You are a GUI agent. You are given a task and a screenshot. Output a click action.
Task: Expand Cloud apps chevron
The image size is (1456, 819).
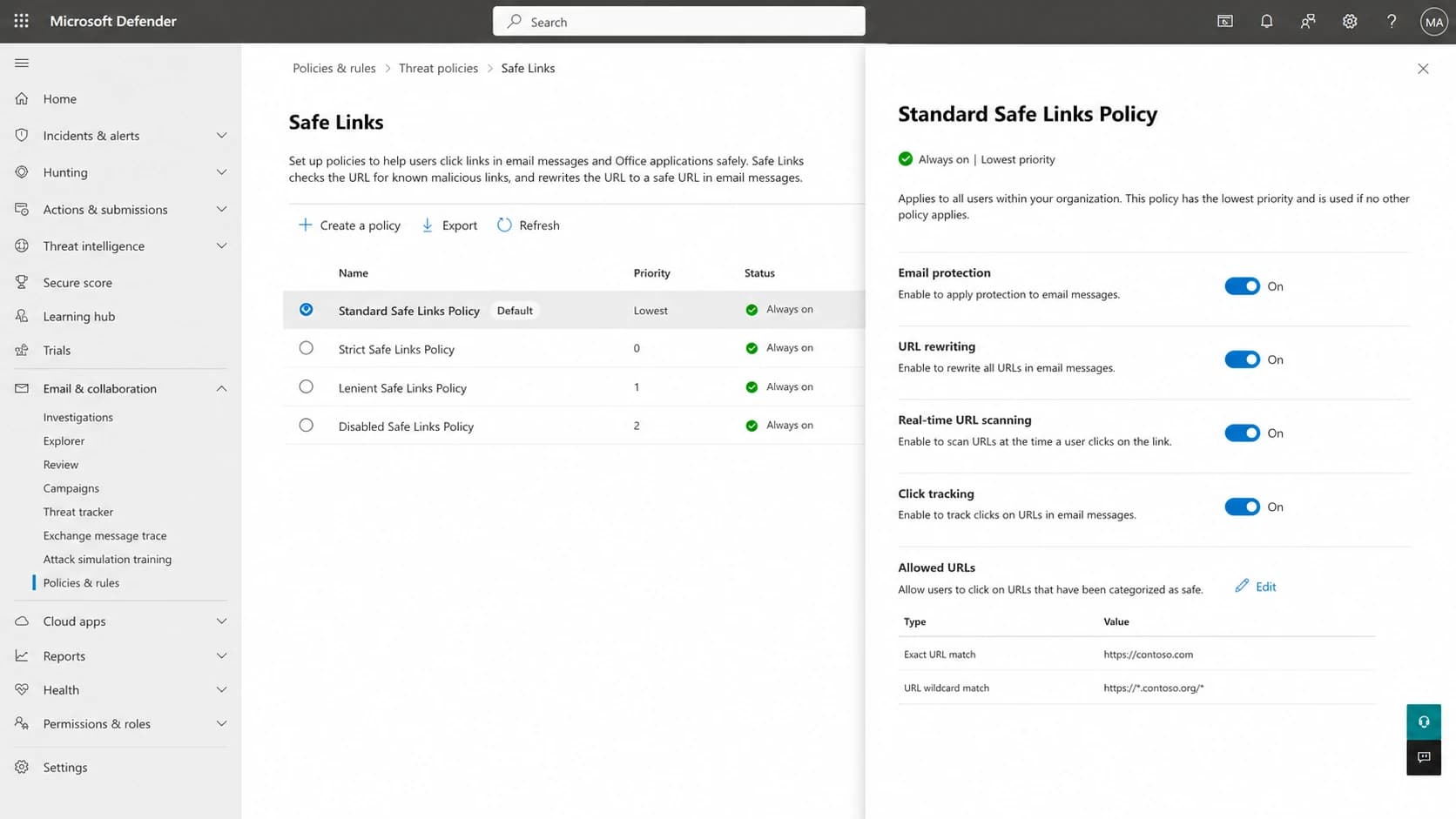[221, 621]
